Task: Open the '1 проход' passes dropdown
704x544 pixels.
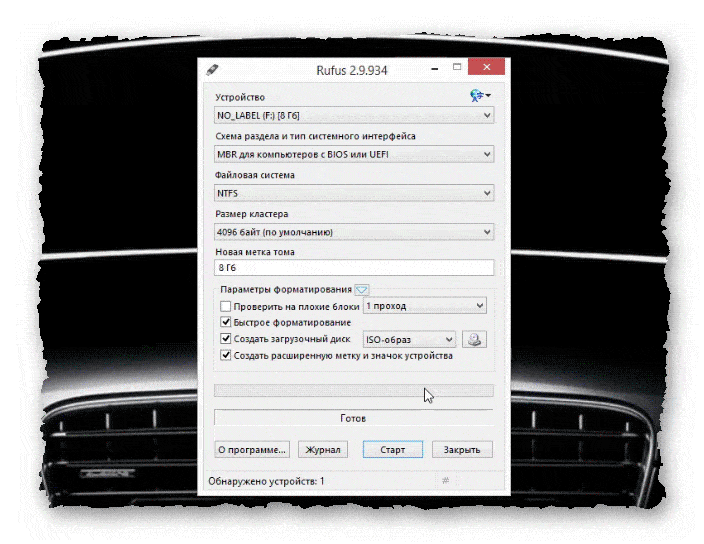Action: 424,306
